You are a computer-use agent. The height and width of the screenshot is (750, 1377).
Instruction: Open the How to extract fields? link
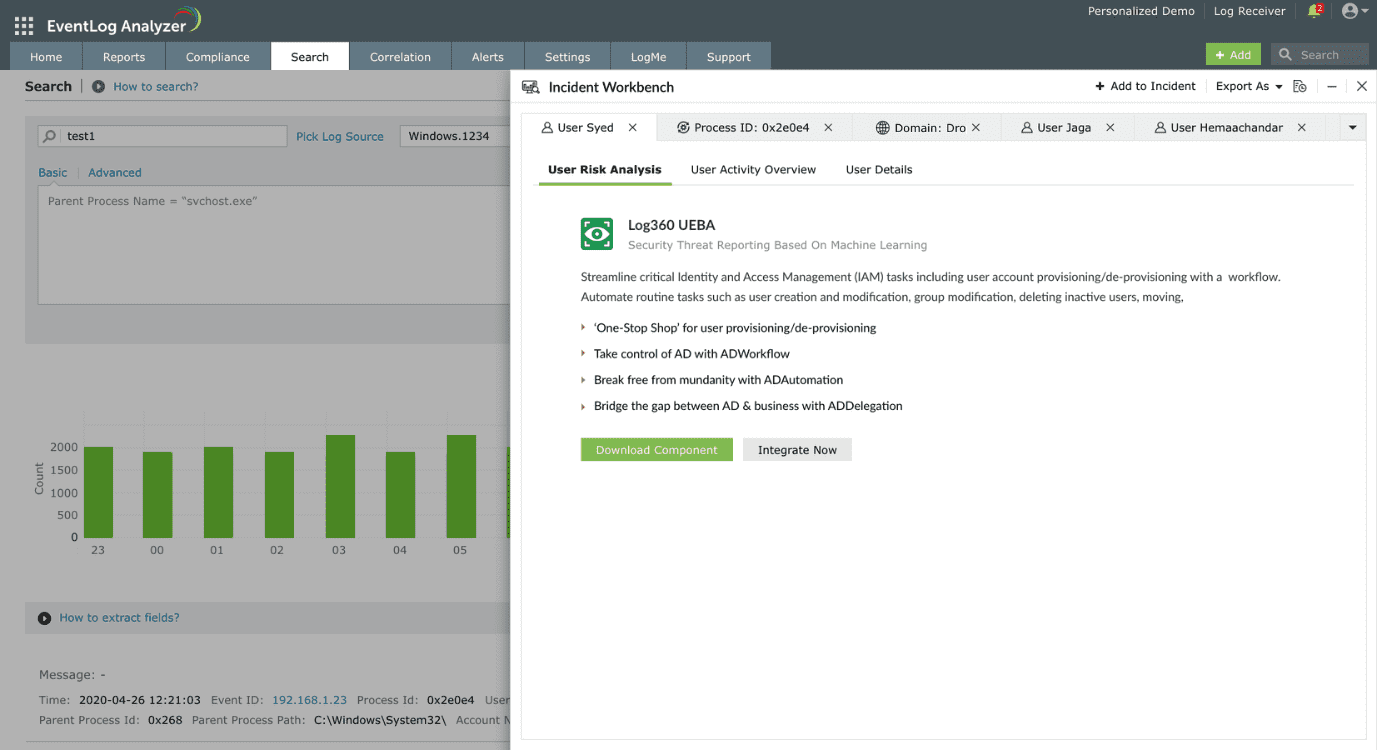(x=120, y=618)
